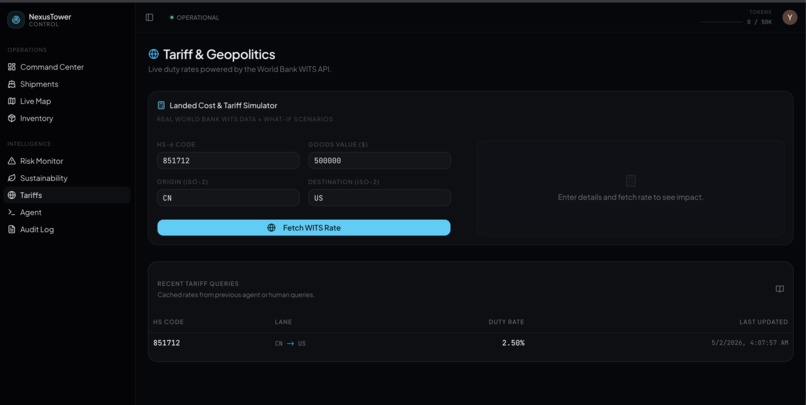Click the Risk Monitor warning icon

tap(12, 161)
